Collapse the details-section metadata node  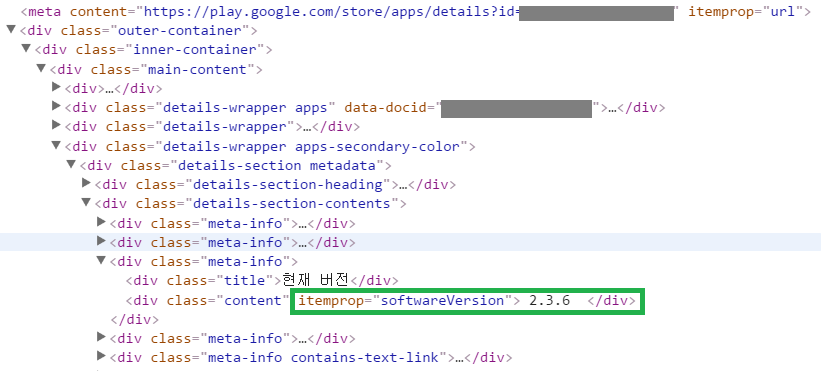(71, 165)
